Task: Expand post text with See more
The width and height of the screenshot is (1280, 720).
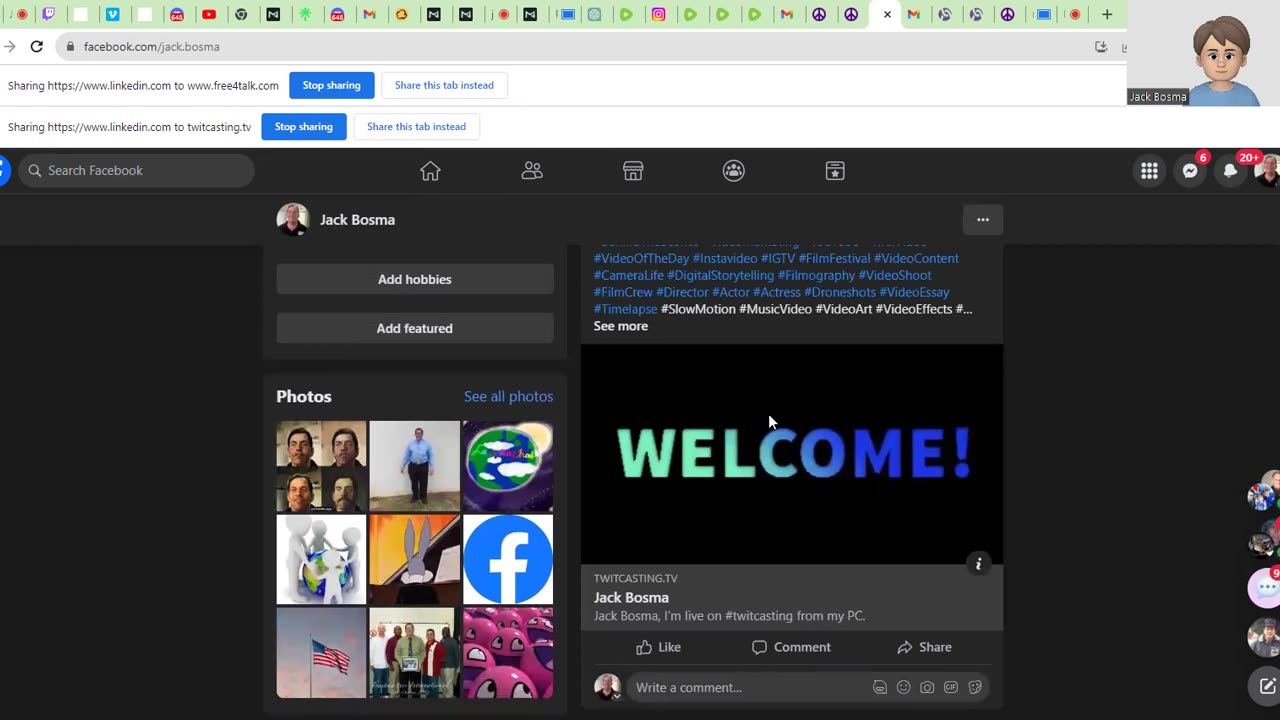Action: (621, 326)
